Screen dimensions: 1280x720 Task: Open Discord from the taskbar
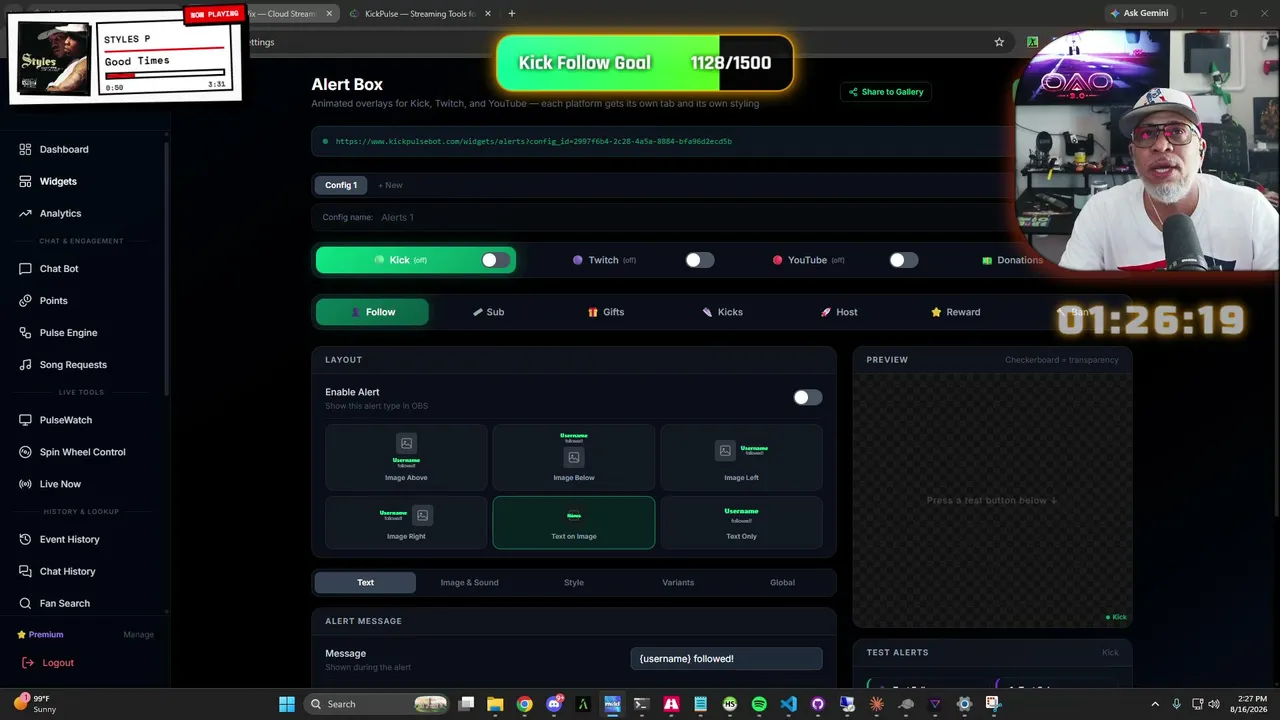click(x=554, y=704)
